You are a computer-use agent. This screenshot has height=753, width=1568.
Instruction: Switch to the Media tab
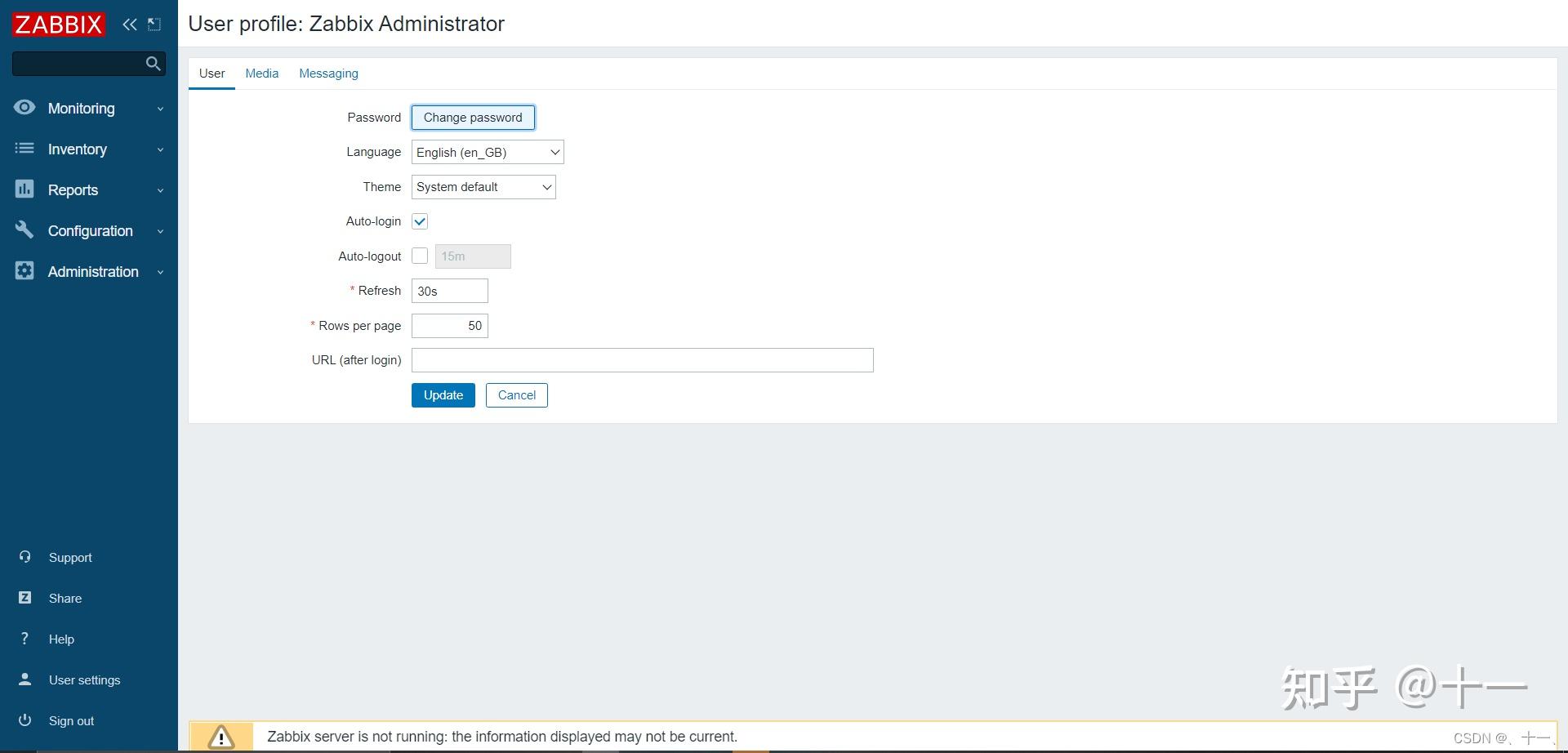click(x=262, y=74)
